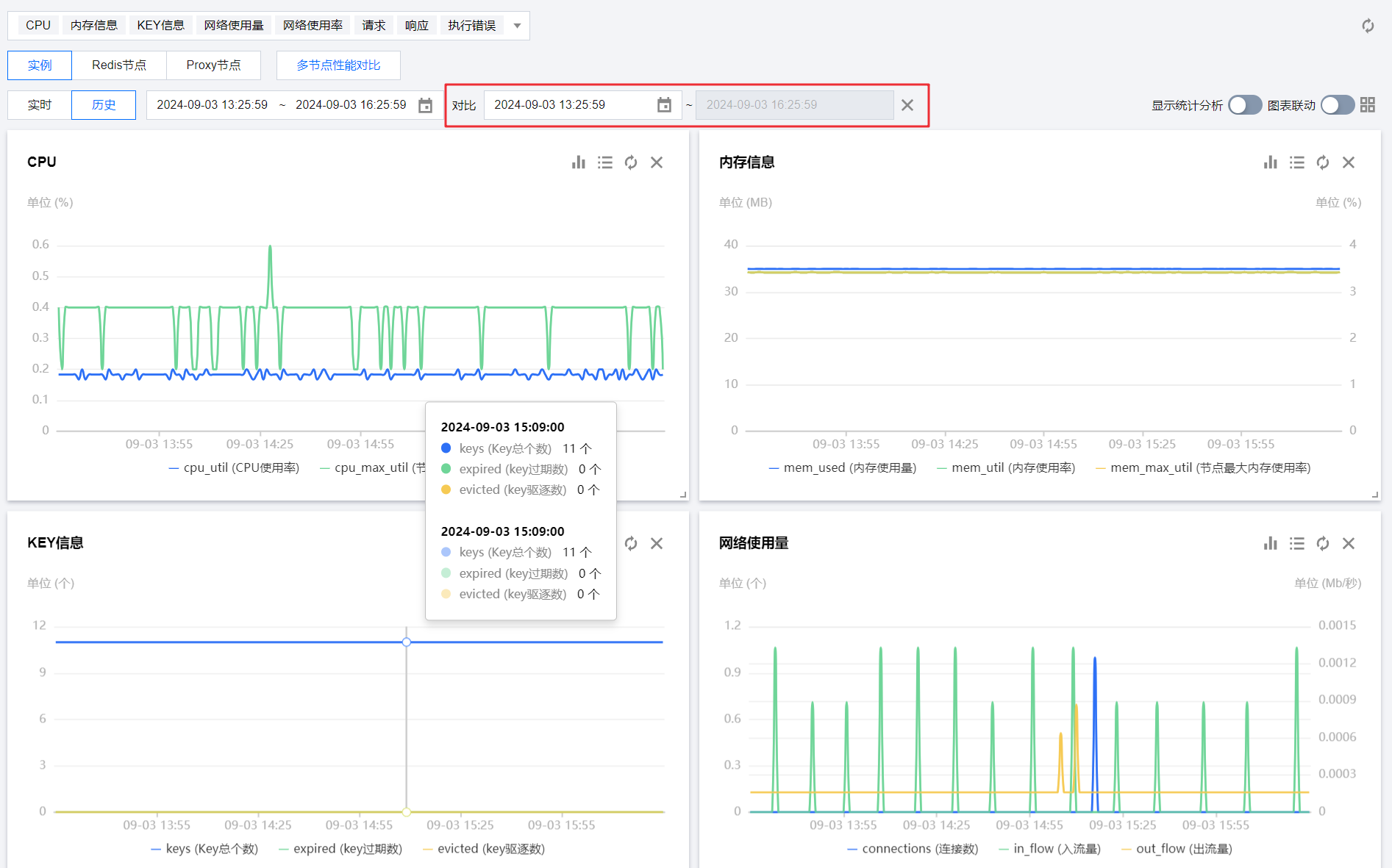Refresh the 内存信息 chart panel
Viewport: 1392px width, 868px height.
1322,162
